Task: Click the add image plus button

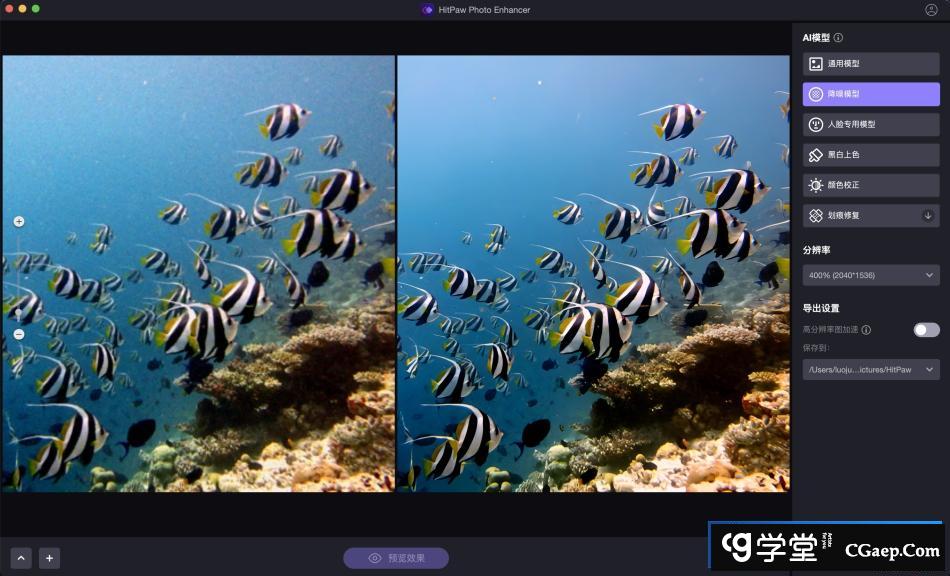Action: (x=49, y=558)
